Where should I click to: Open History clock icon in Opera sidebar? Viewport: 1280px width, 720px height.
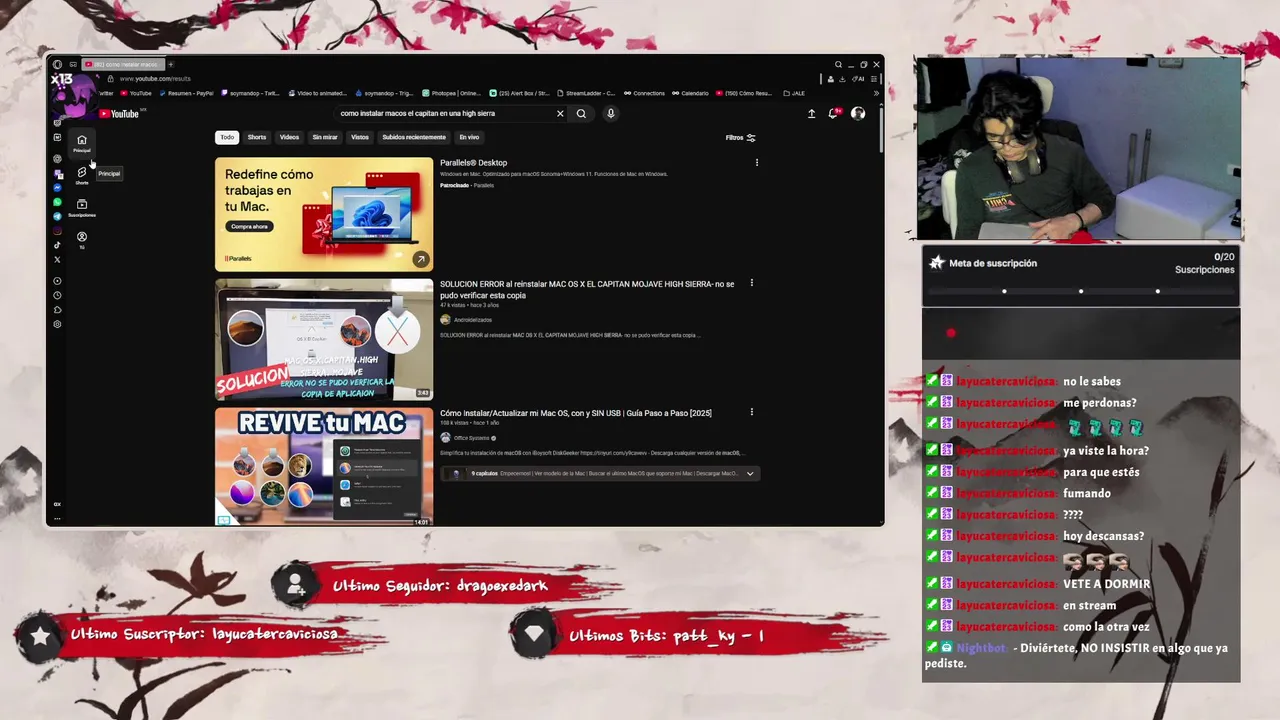(x=57, y=295)
